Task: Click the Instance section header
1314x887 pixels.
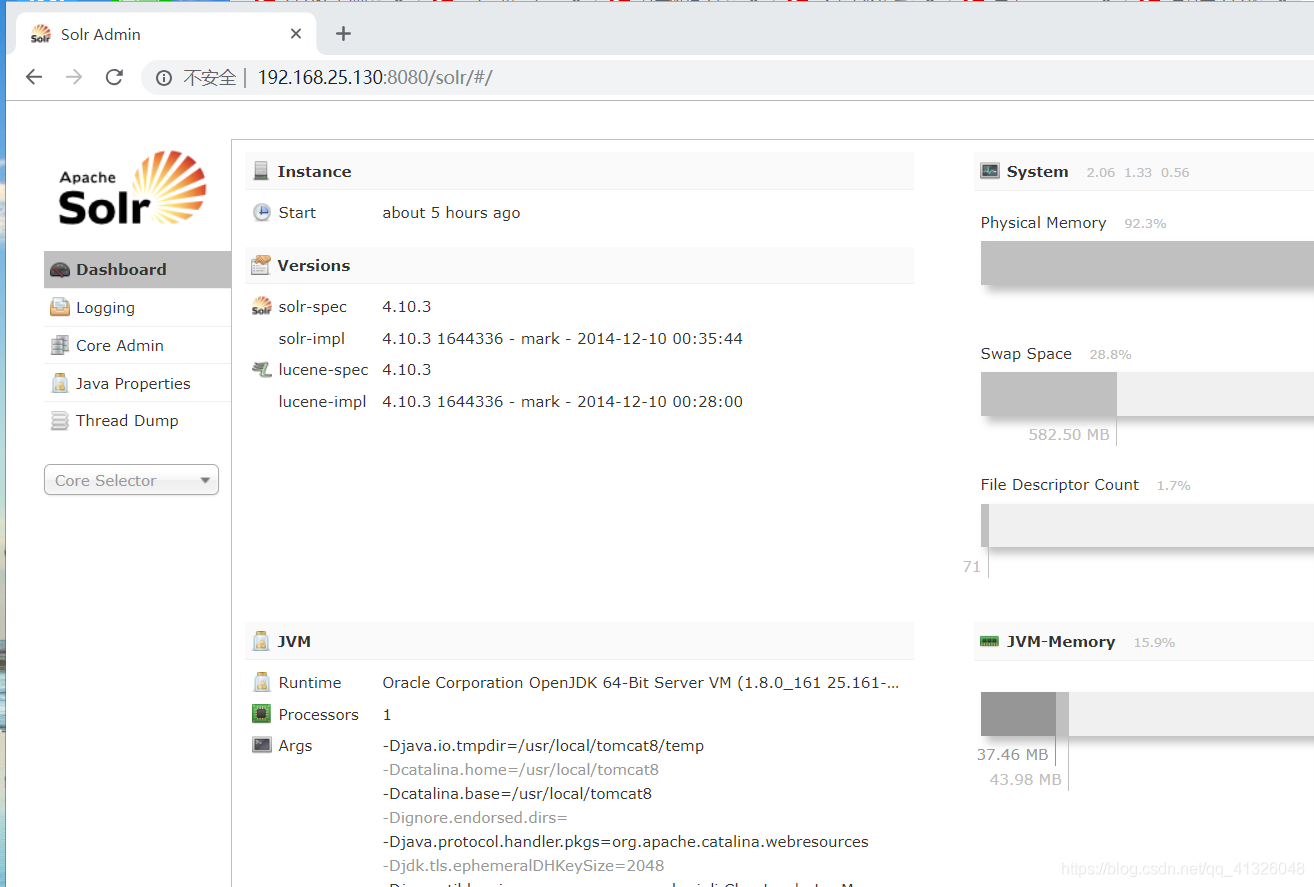Action: 579,171
